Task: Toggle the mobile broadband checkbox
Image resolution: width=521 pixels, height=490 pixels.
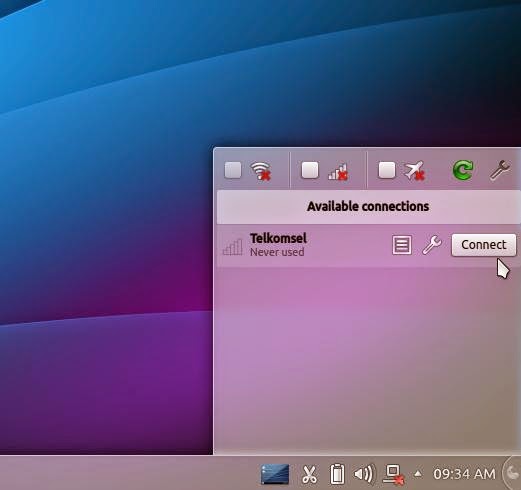Action: tap(310, 170)
